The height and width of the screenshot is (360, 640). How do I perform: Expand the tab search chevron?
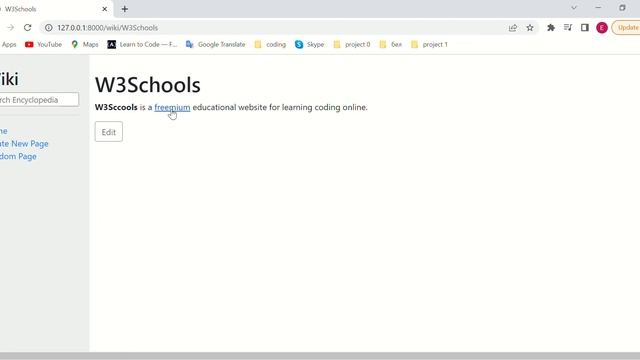tap(574, 8)
